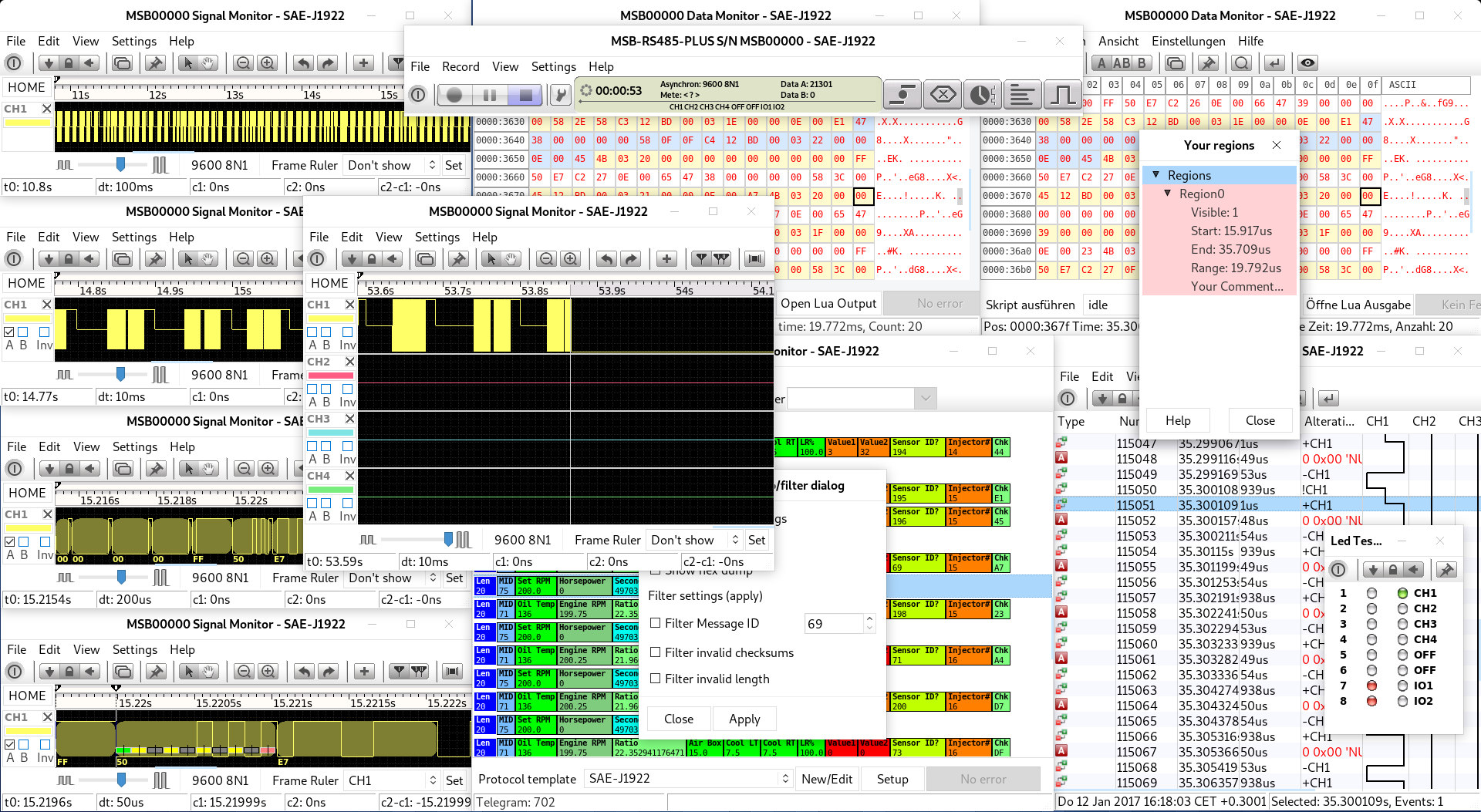1481x812 pixels.
Task: Open Settings menu in MSB-RS485-PLUS window
Action: point(553,66)
